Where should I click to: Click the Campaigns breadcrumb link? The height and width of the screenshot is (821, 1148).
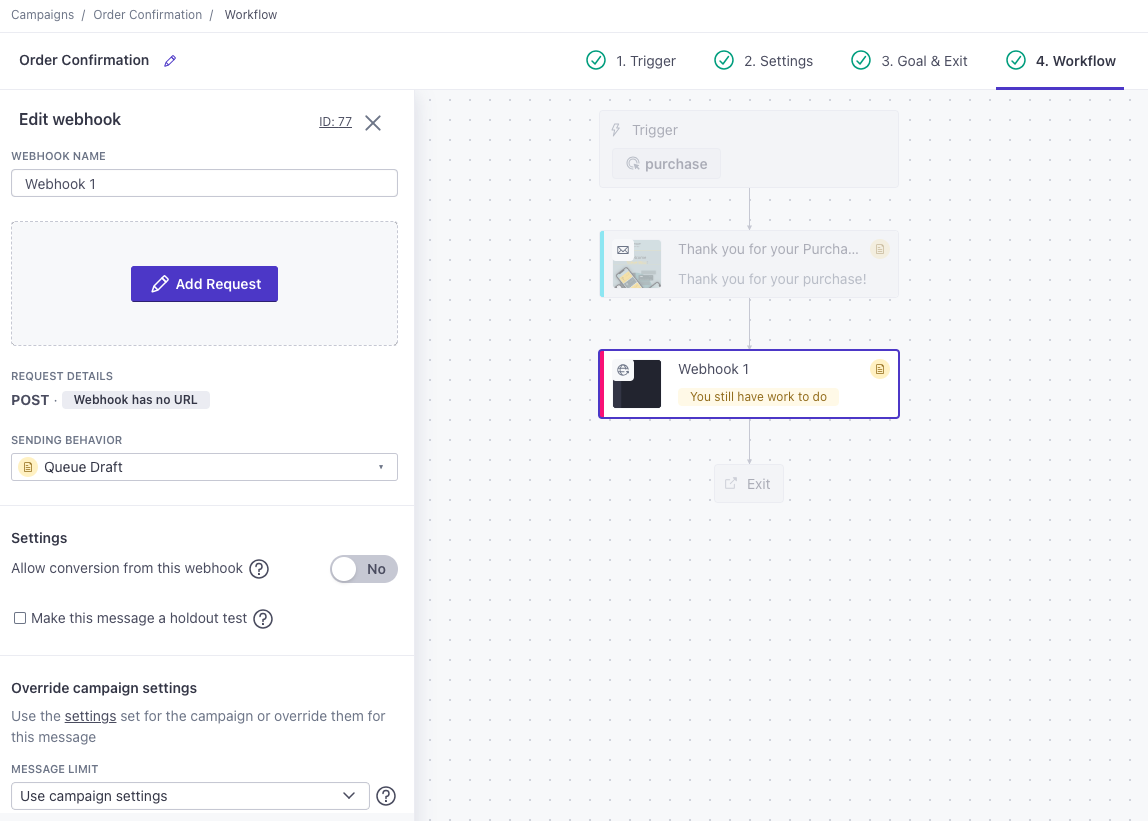tap(40, 15)
